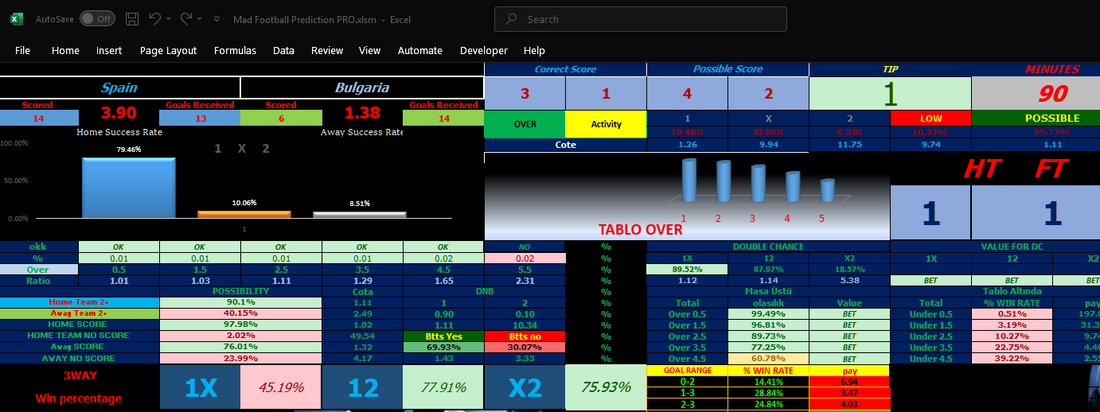The height and width of the screenshot is (412, 1100).
Task: Select the green OVER cell
Action: 525,124
